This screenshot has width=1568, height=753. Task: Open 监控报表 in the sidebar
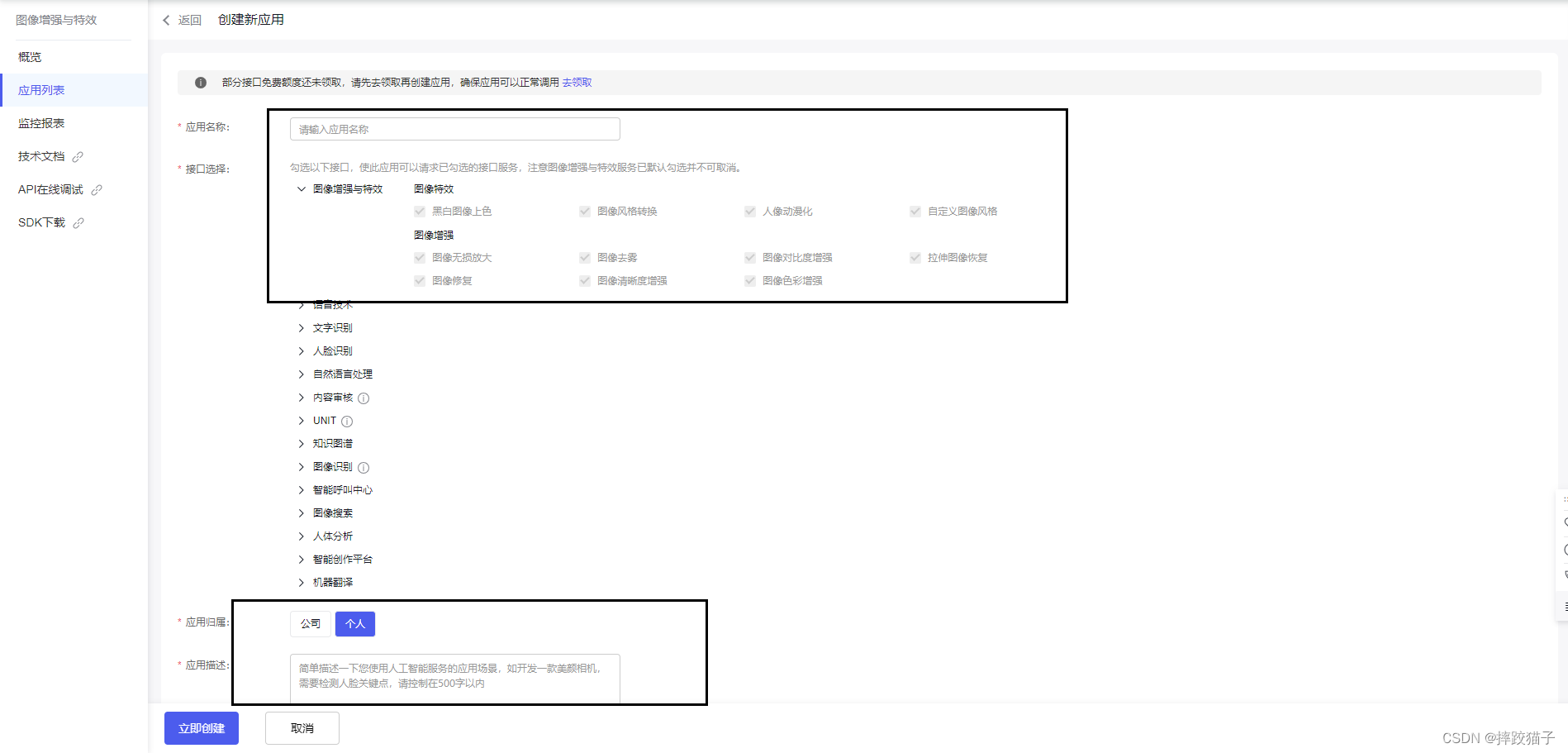point(41,123)
